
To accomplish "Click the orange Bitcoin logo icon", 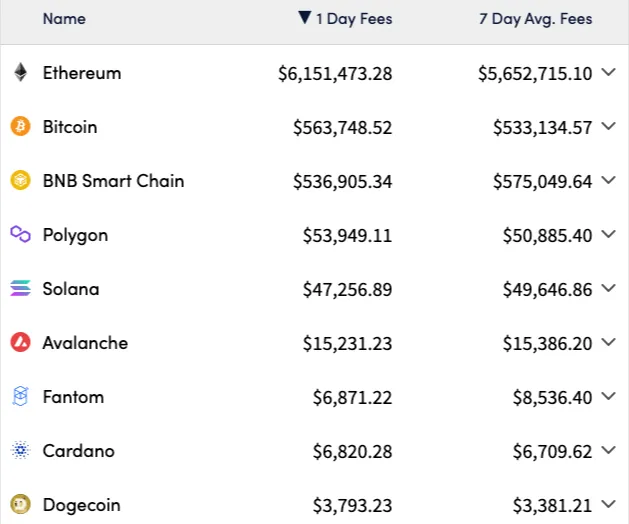I will [20, 126].
